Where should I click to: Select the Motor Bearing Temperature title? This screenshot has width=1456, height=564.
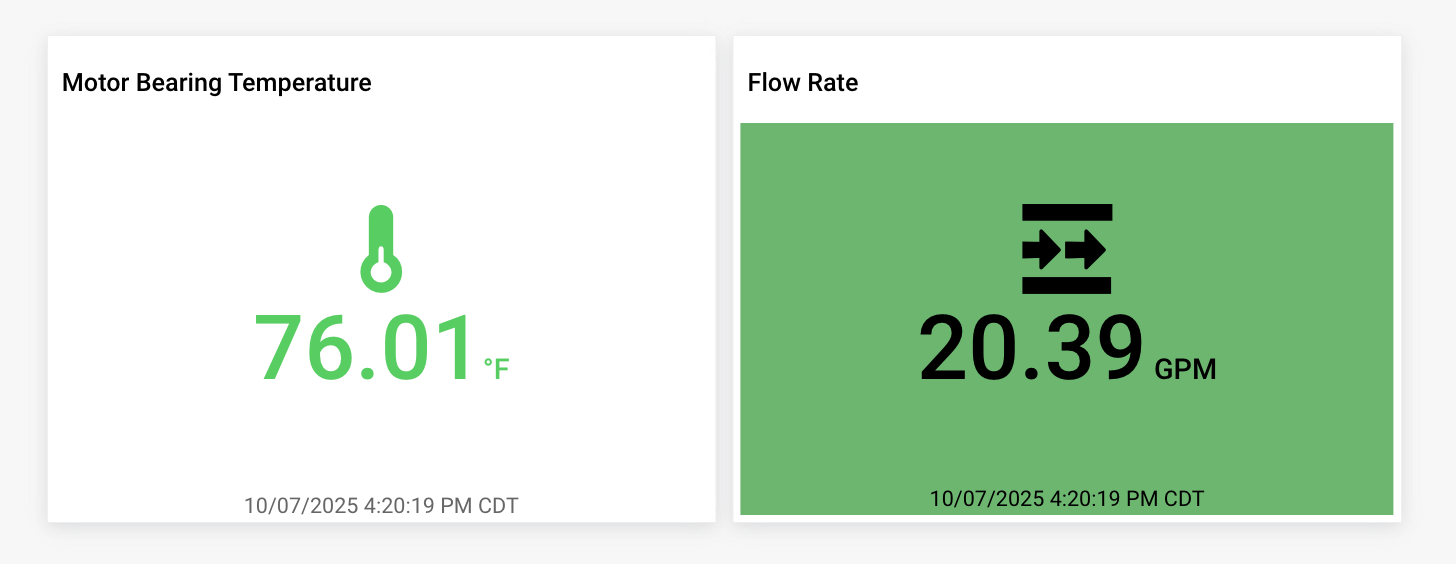pyautogui.click(x=216, y=83)
